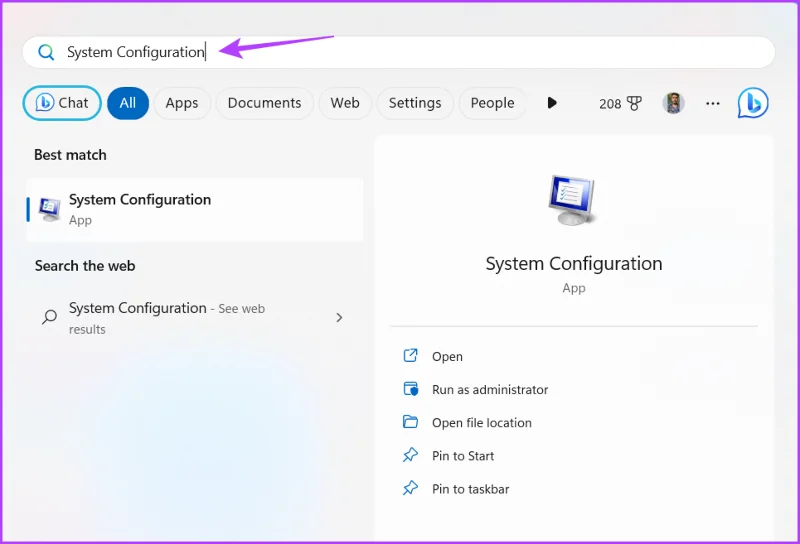The width and height of the screenshot is (800, 544).
Task: Click the App label under best match result
Action: tap(81, 220)
